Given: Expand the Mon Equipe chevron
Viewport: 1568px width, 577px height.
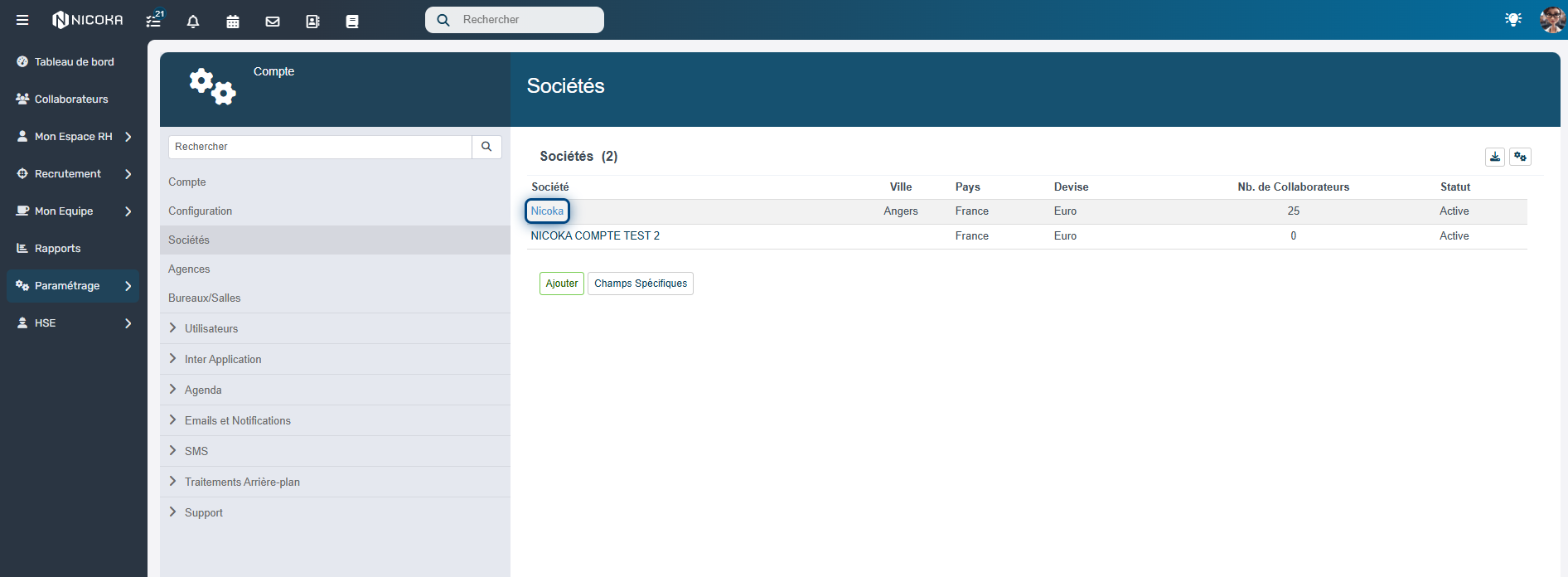Looking at the screenshot, I should coord(128,211).
